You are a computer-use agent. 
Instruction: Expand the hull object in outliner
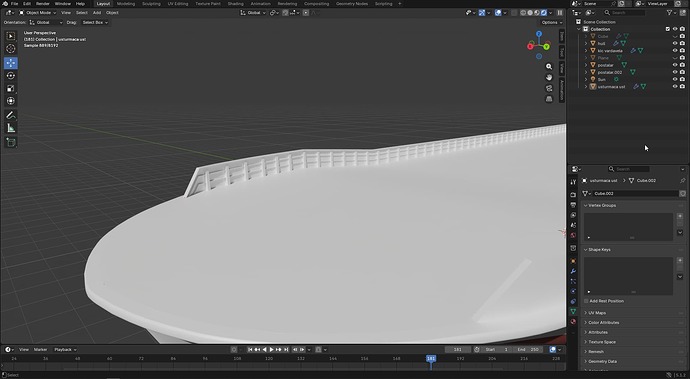click(586, 44)
